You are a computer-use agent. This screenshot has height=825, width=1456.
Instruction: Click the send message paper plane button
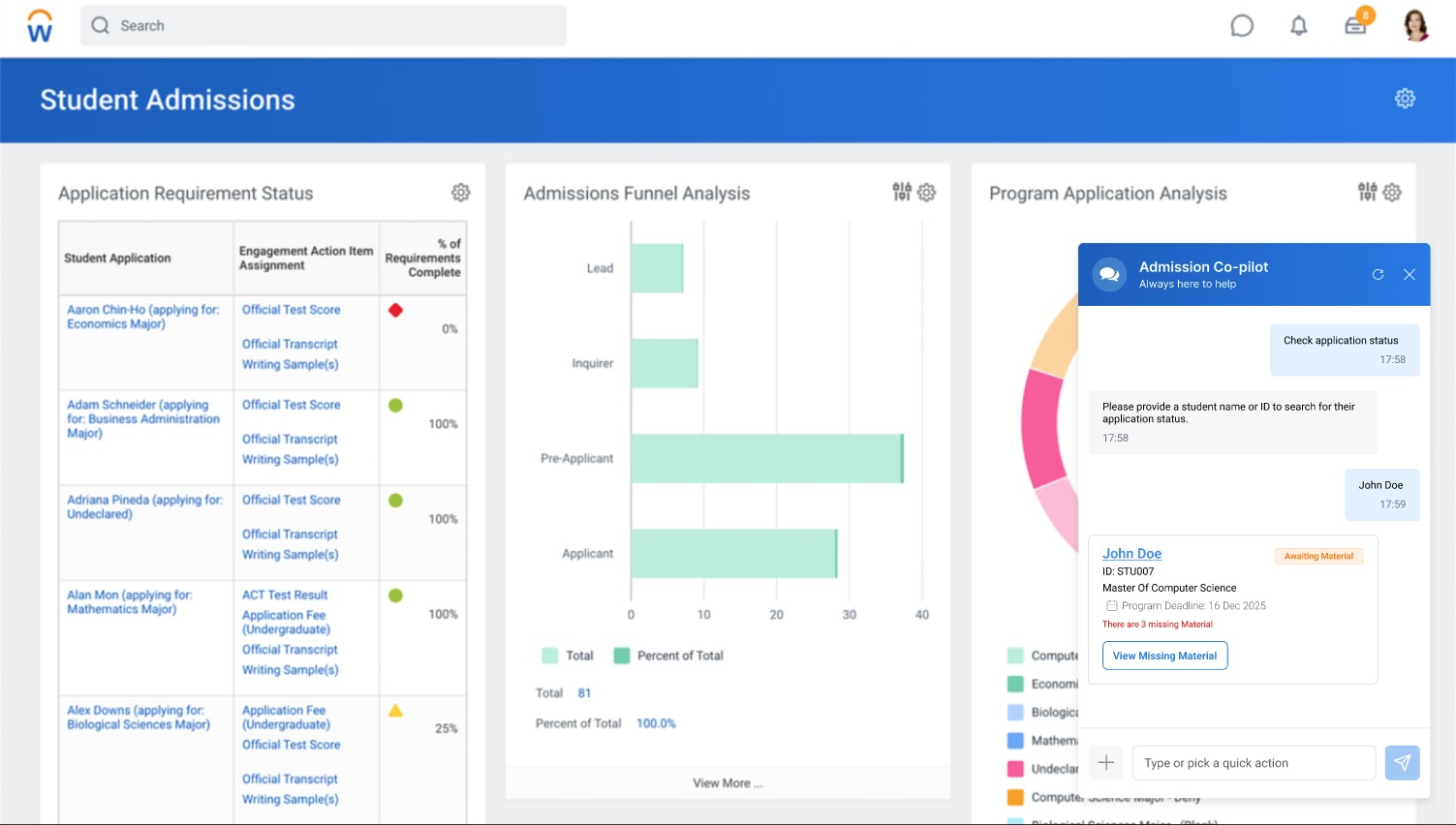(x=1402, y=763)
